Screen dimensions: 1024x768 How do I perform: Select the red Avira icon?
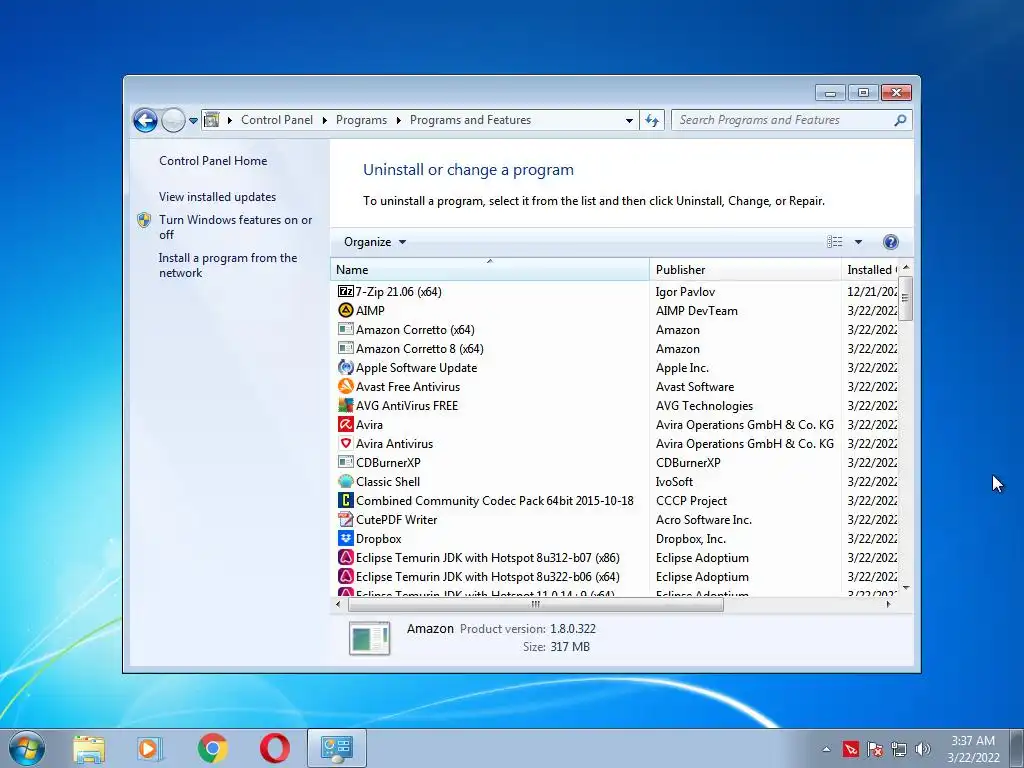pyautogui.click(x=345, y=424)
